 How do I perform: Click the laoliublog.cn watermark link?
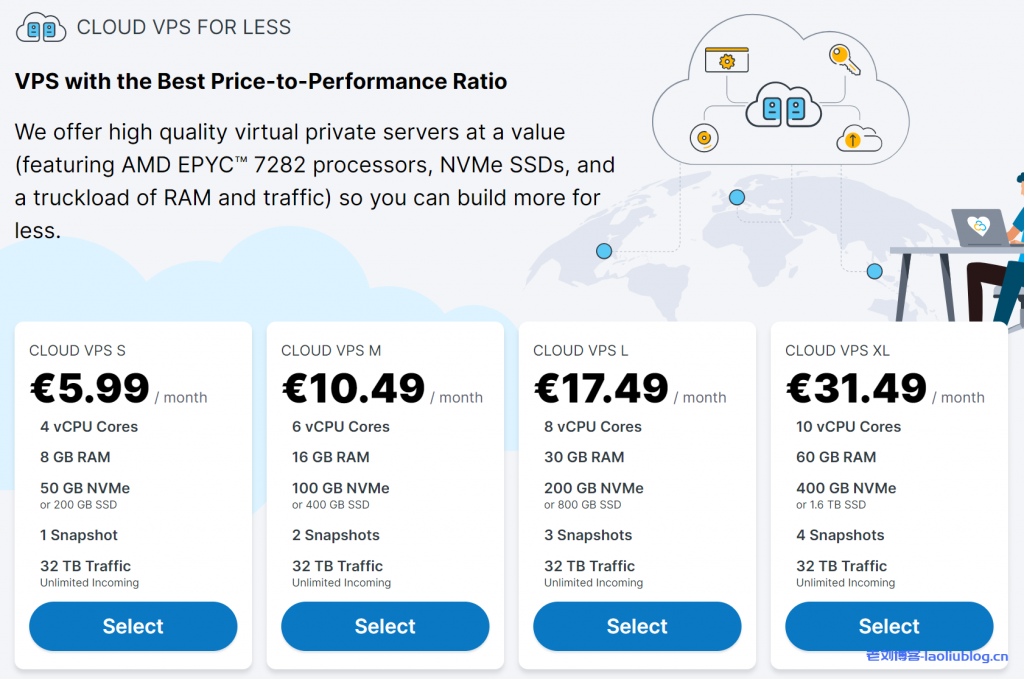click(937, 656)
